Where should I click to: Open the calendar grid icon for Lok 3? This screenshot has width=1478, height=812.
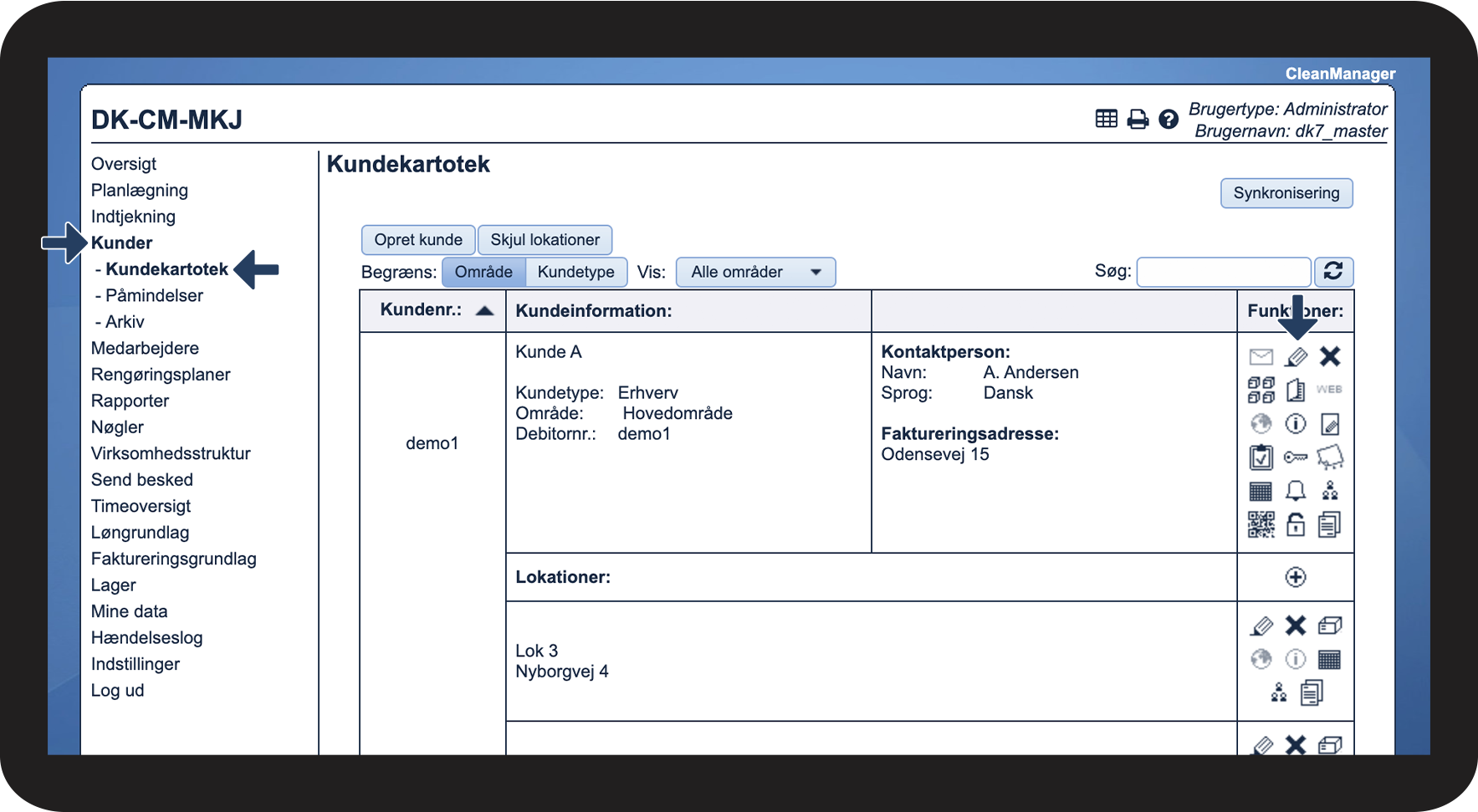(x=1330, y=659)
